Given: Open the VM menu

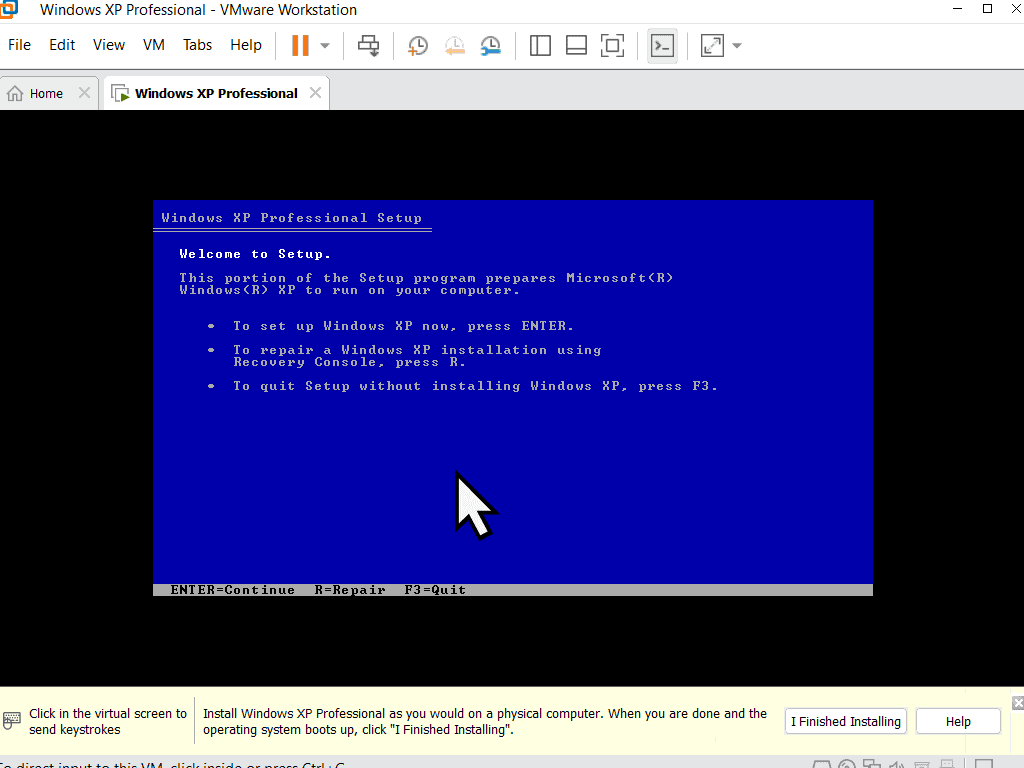Looking at the screenshot, I should pos(153,45).
